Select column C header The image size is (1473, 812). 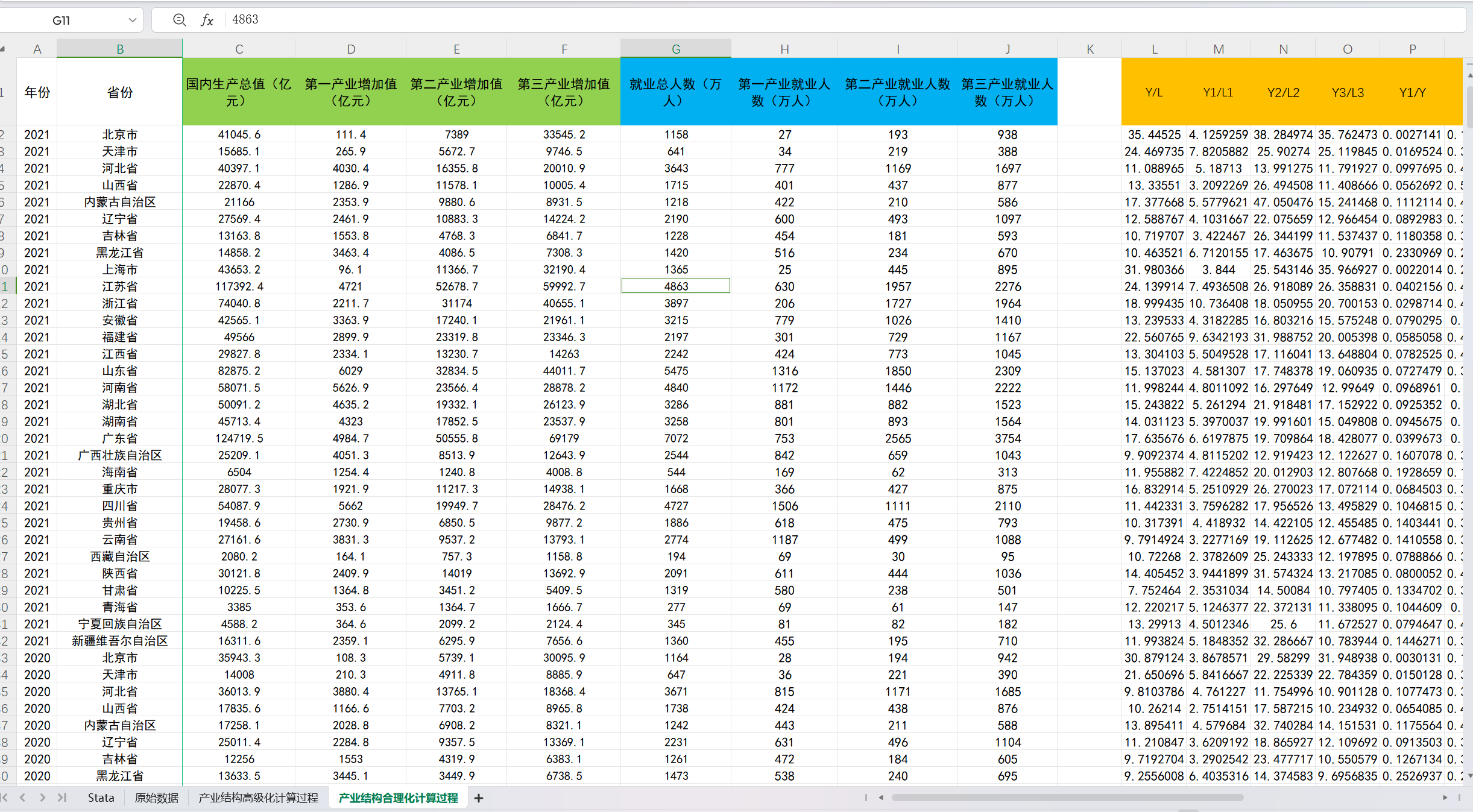click(x=239, y=49)
